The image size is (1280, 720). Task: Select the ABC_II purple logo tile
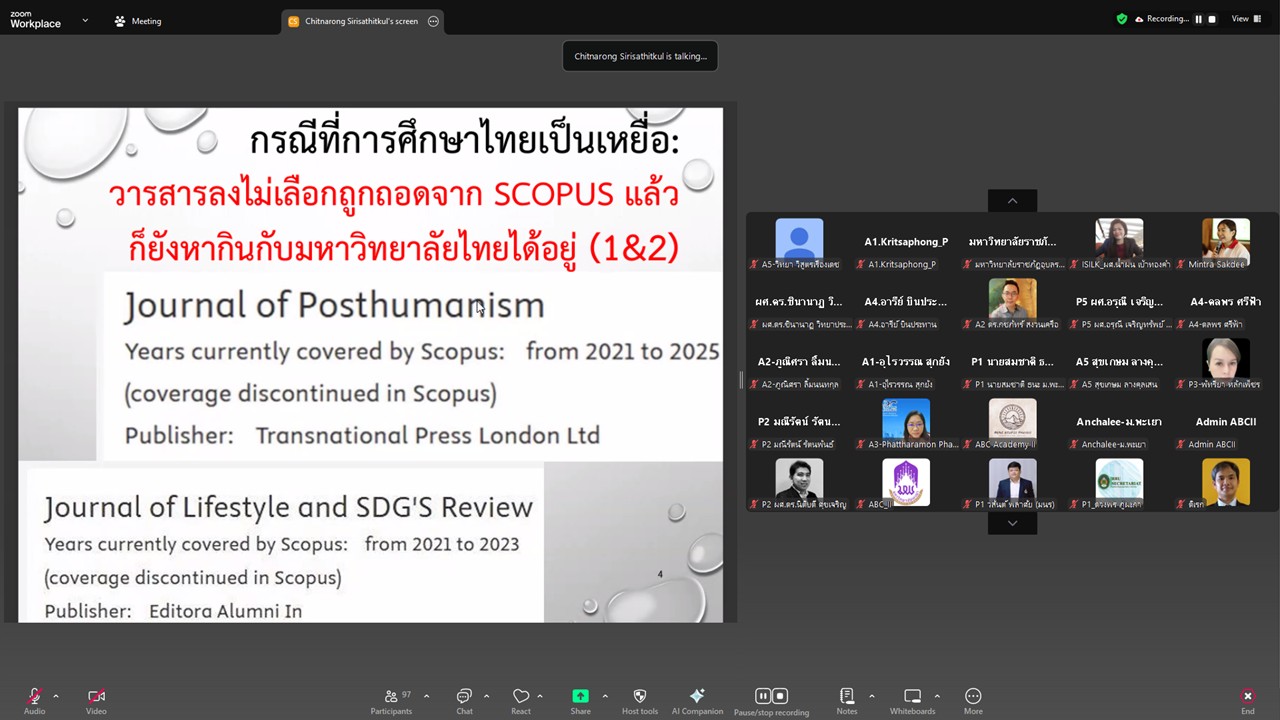click(906, 484)
